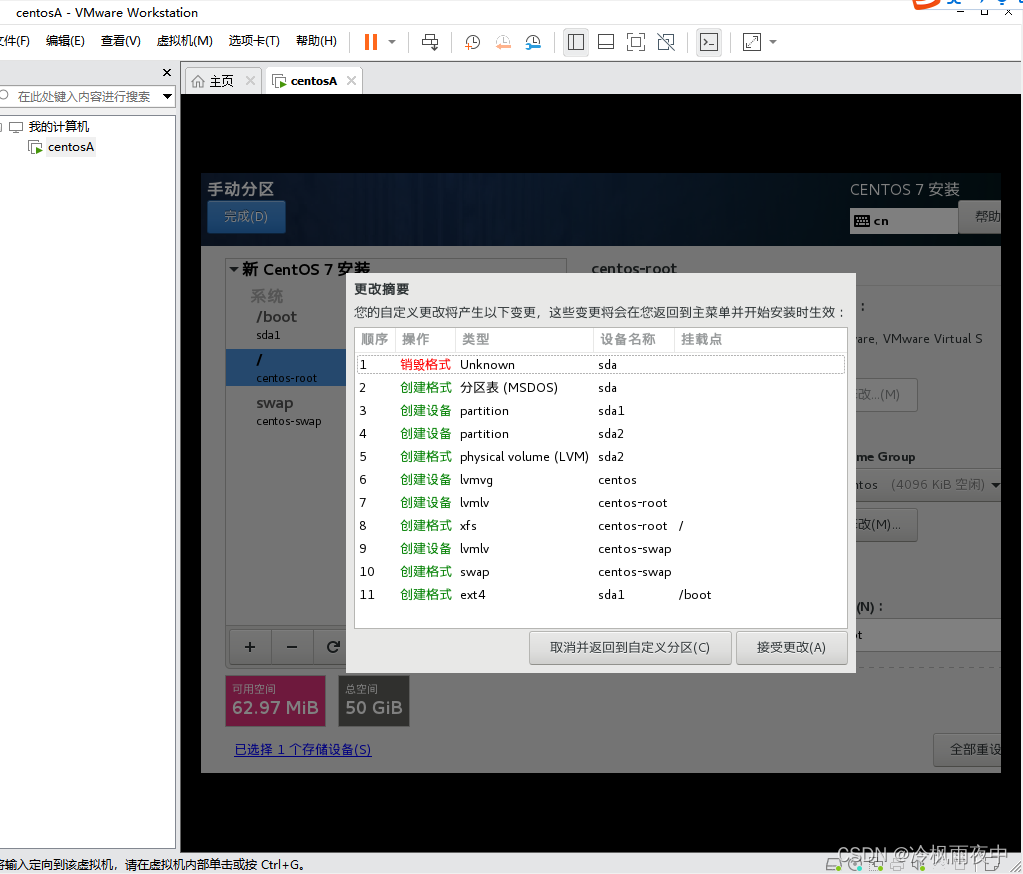The height and width of the screenshot is (874, 1023).
Task: Select the swap centos-swap entry
Action: click(286, 411)
